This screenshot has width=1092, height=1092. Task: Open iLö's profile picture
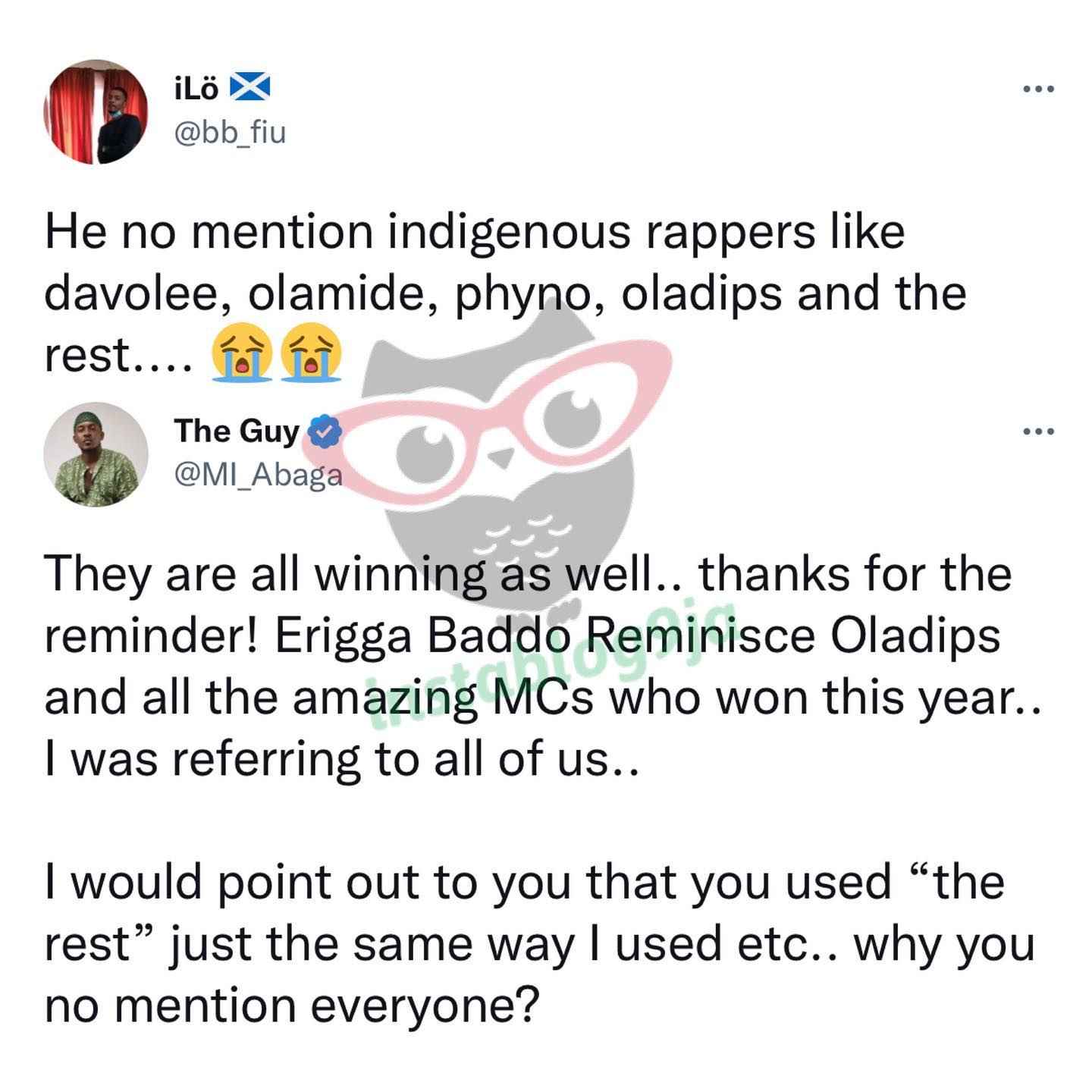point(96,111)
